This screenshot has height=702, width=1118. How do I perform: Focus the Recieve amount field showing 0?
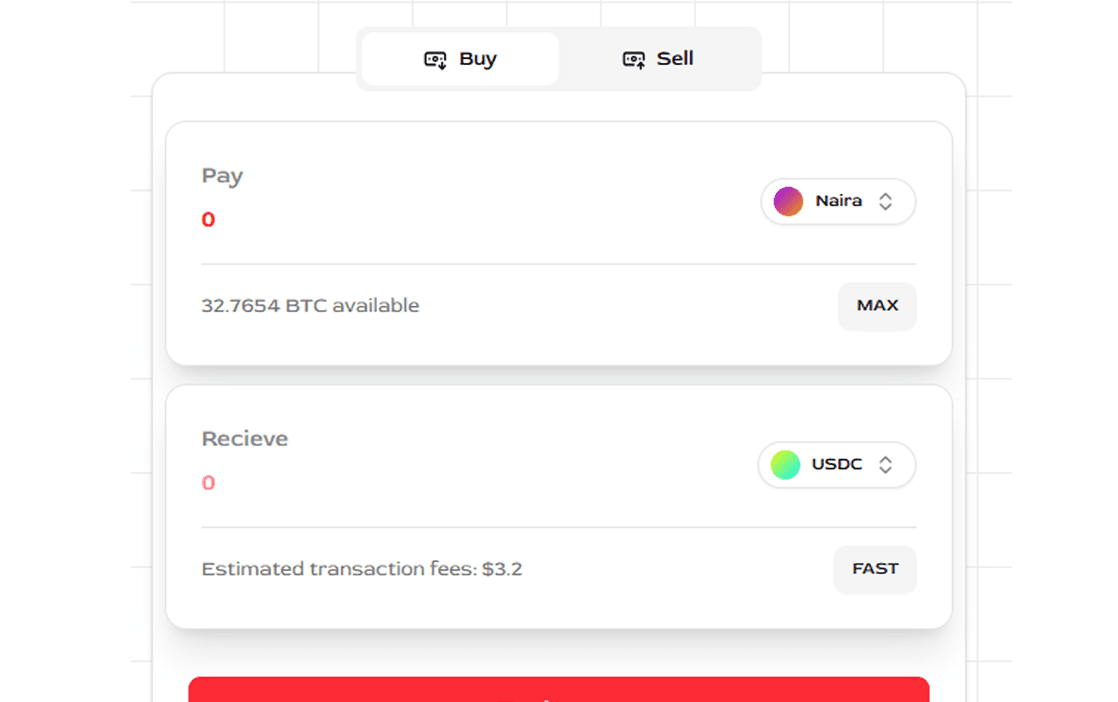[208, 483]
